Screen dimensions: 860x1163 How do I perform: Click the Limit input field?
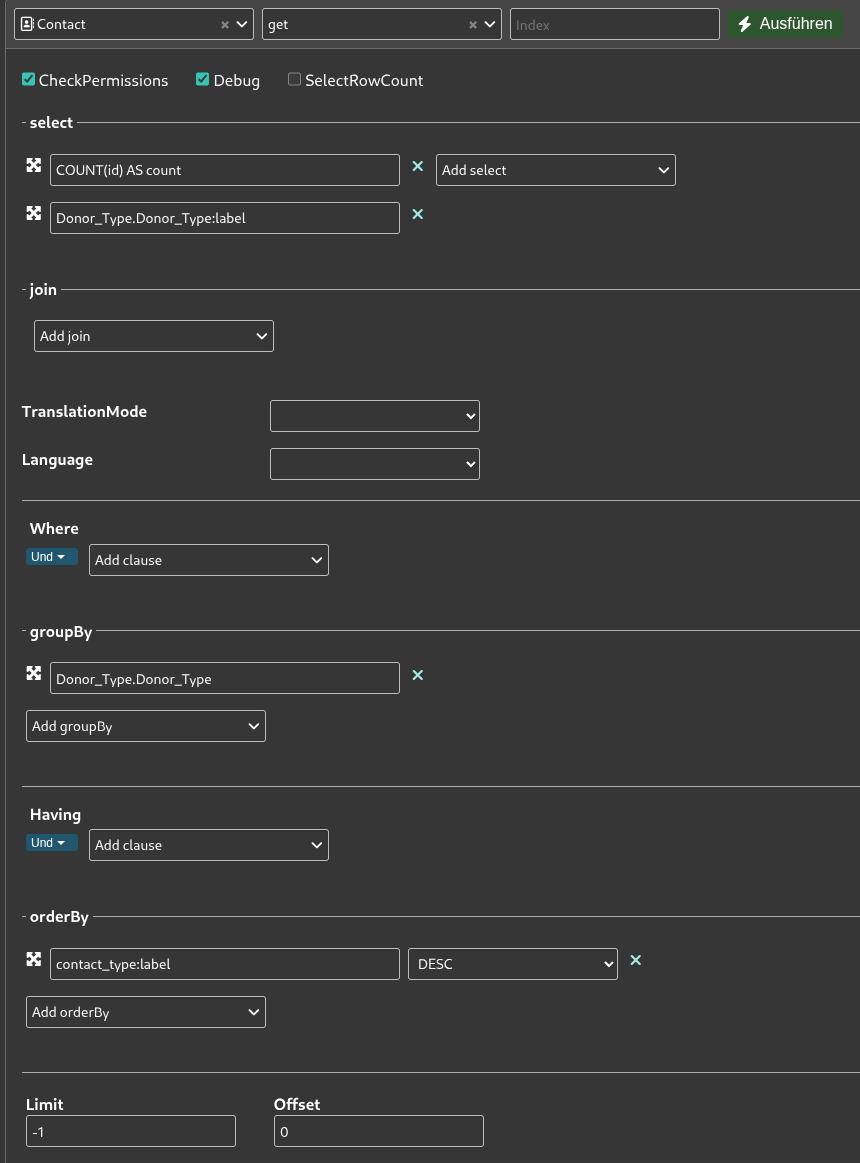point(130,1131)
